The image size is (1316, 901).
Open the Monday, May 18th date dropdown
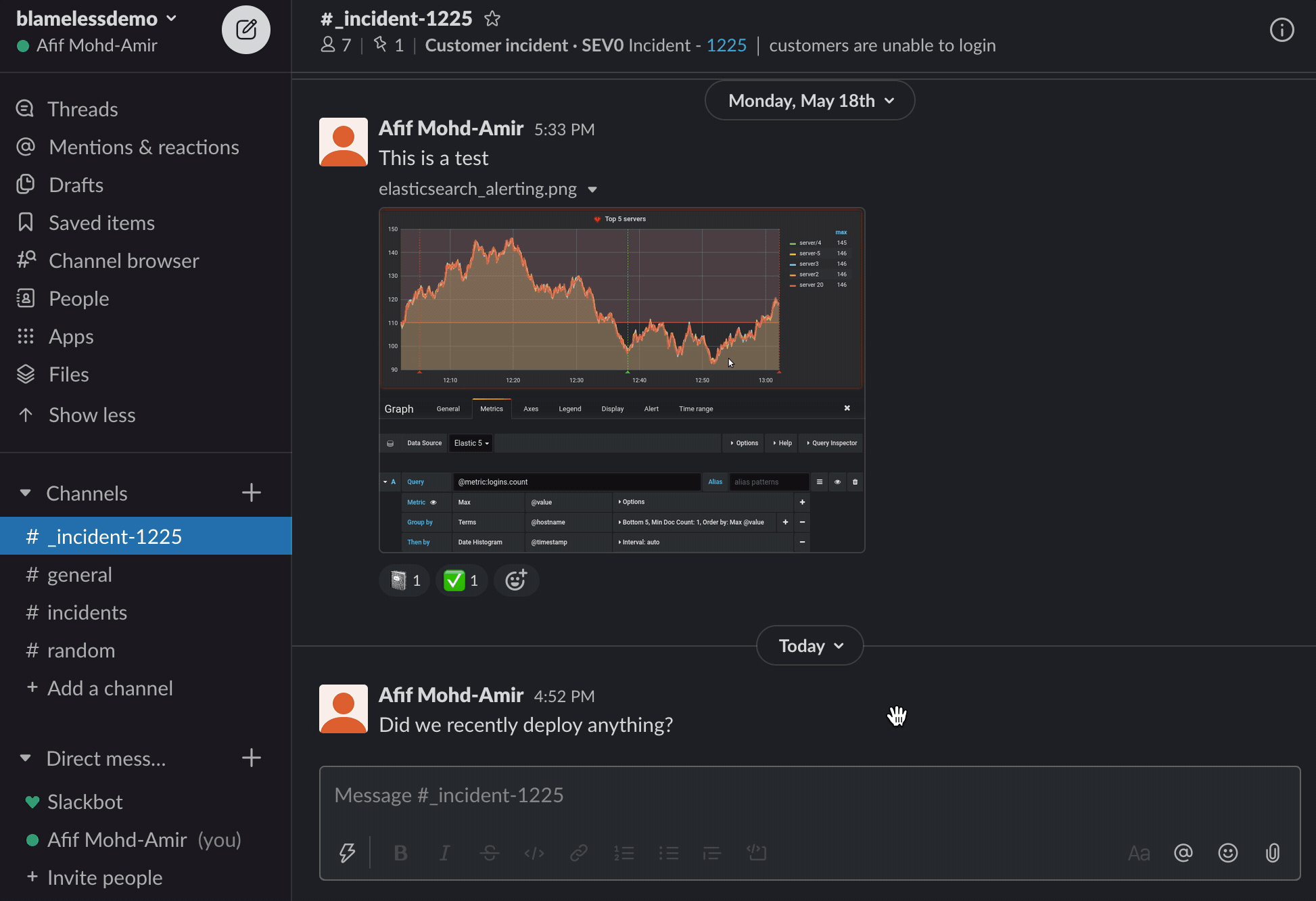(809, 101)
